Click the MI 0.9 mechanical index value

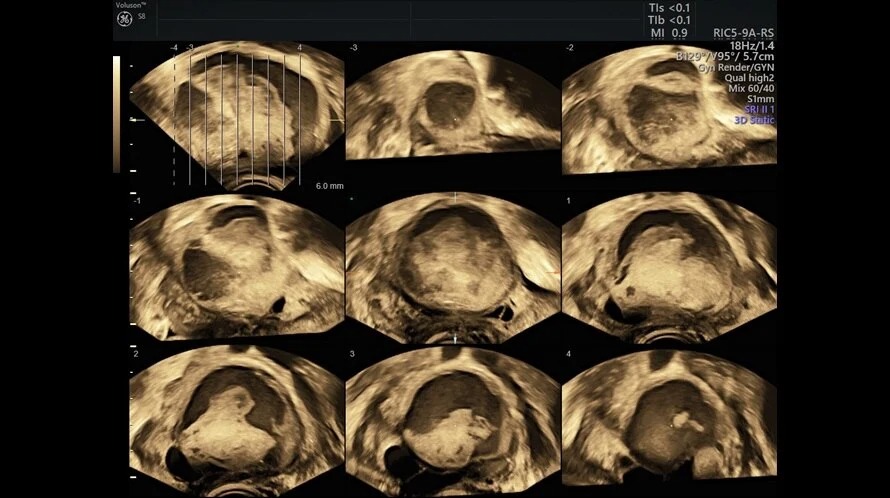point(669,33)
